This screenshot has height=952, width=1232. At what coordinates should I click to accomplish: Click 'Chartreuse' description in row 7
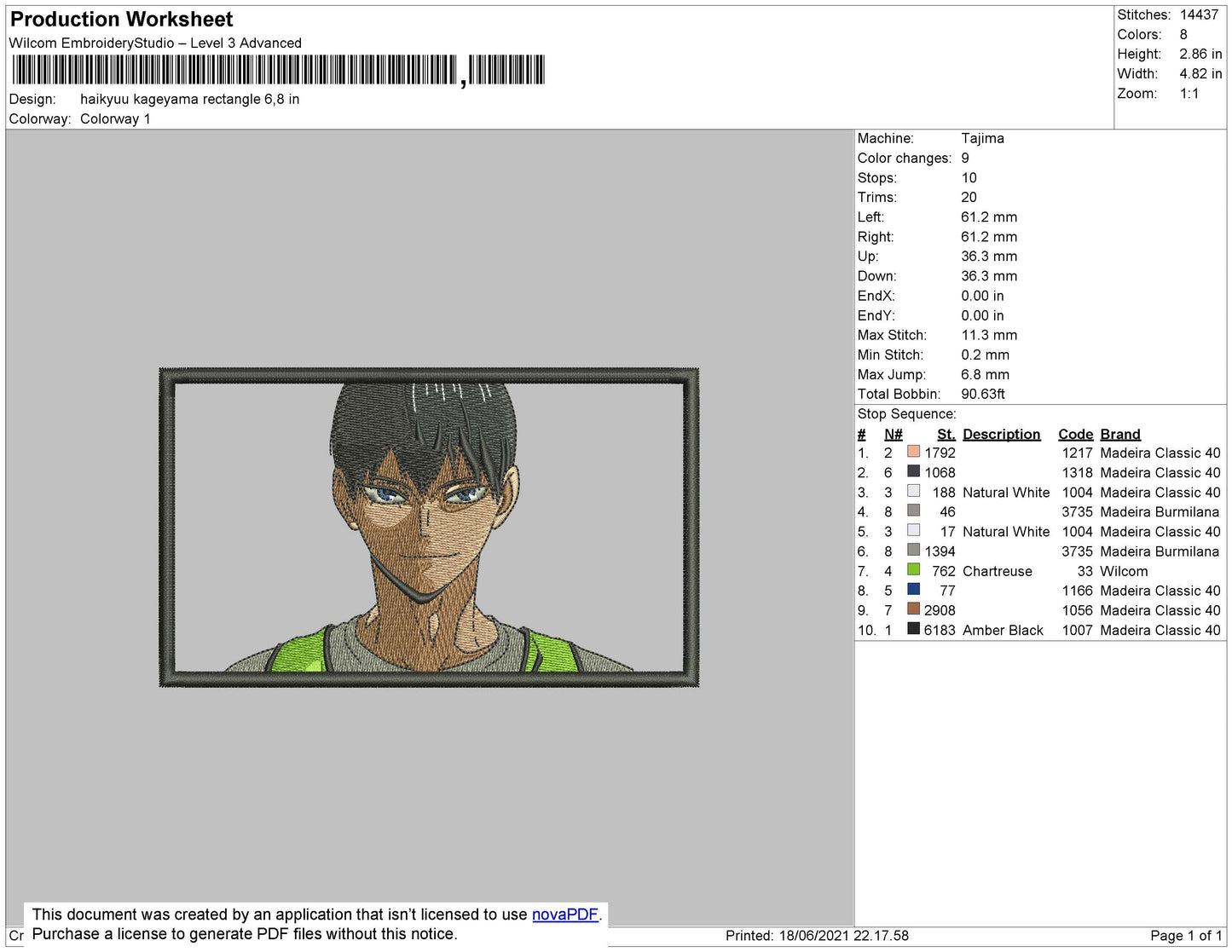pyautogui.click(x=998, y=571)
